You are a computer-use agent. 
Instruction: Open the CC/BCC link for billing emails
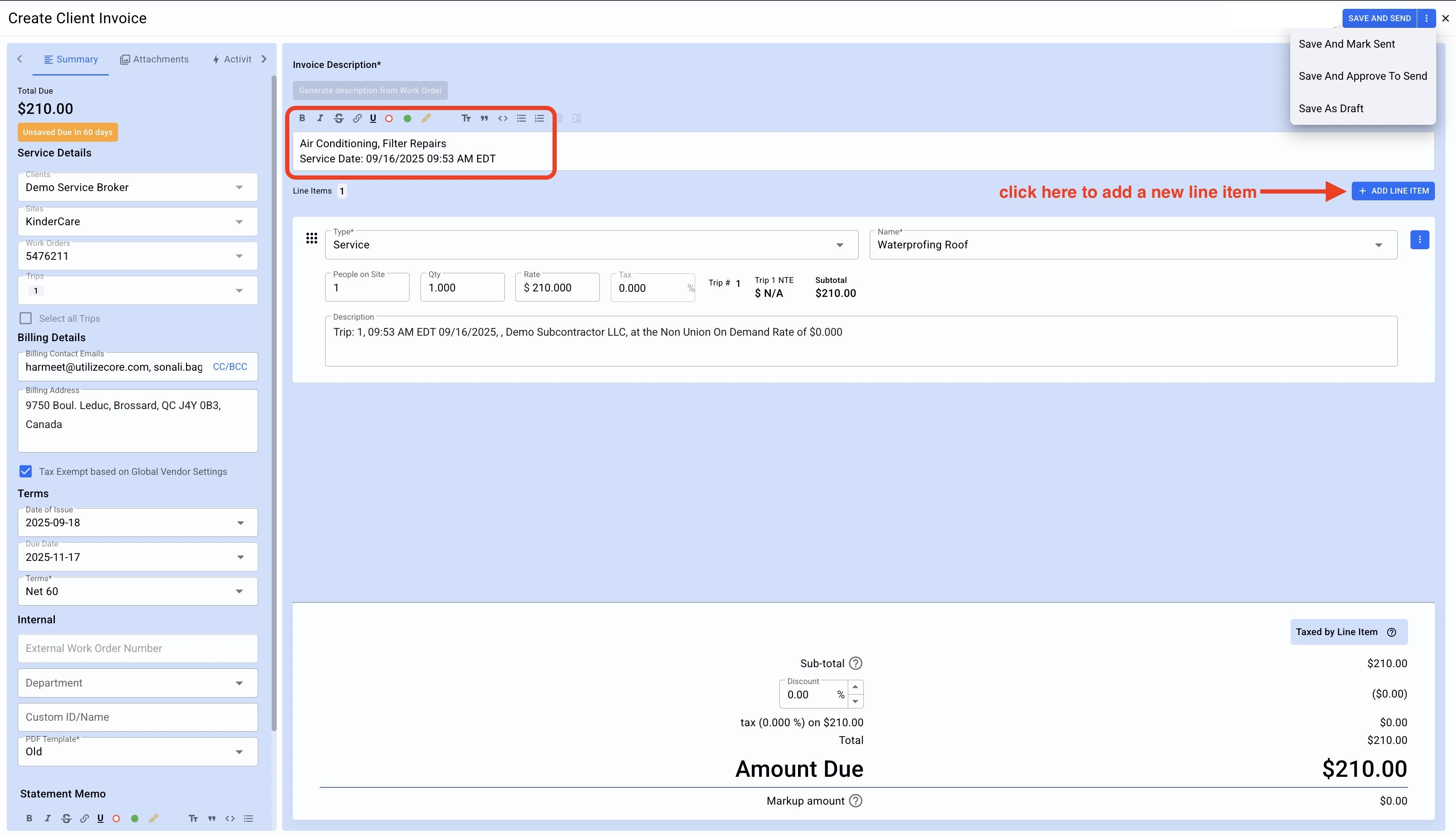(229, 366)
